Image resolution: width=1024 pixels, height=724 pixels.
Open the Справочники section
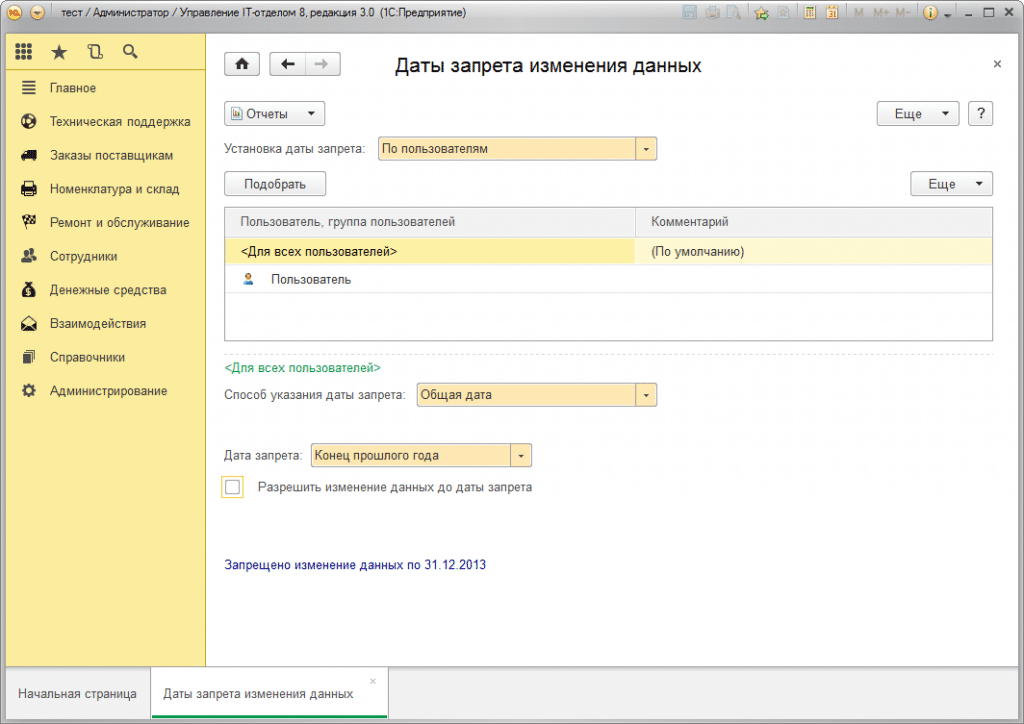click(88, 357)
